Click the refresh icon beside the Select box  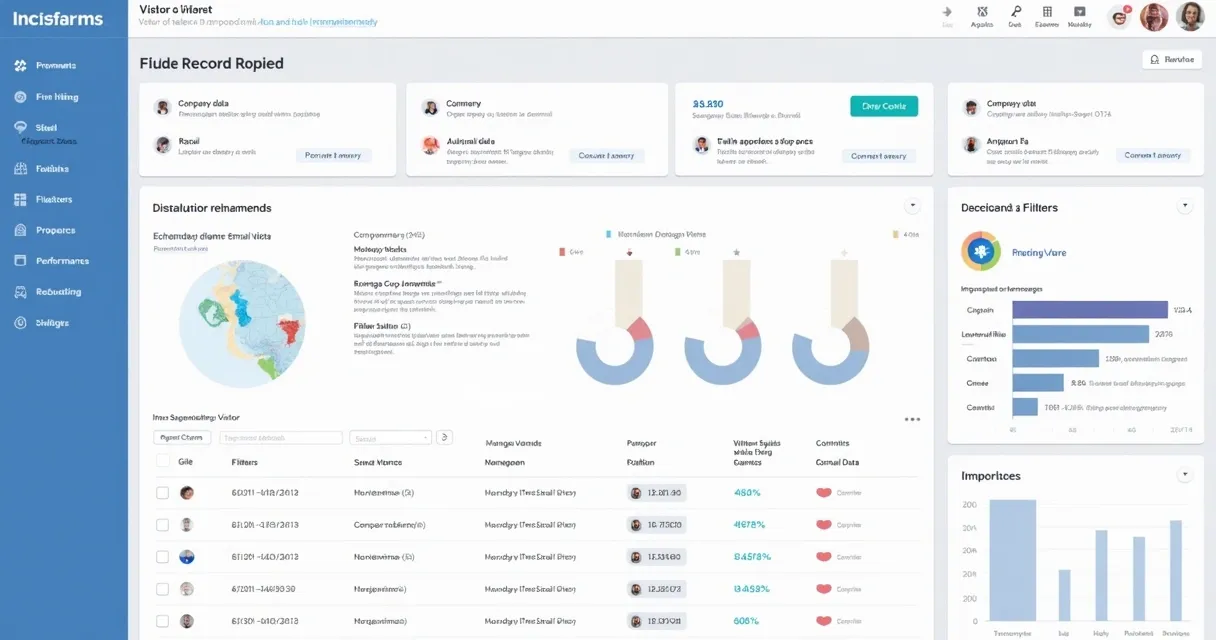click(x=446, y=437)
